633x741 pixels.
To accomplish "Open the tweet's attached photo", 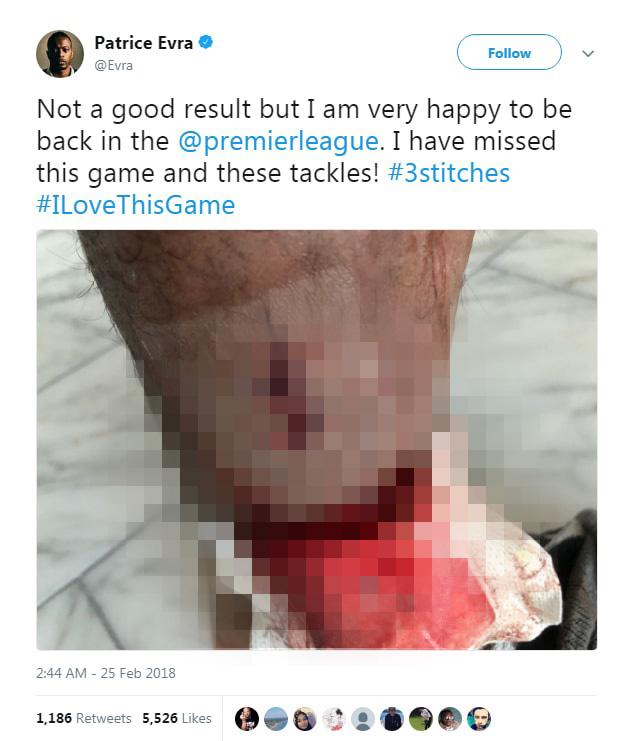I will point(317,439).
